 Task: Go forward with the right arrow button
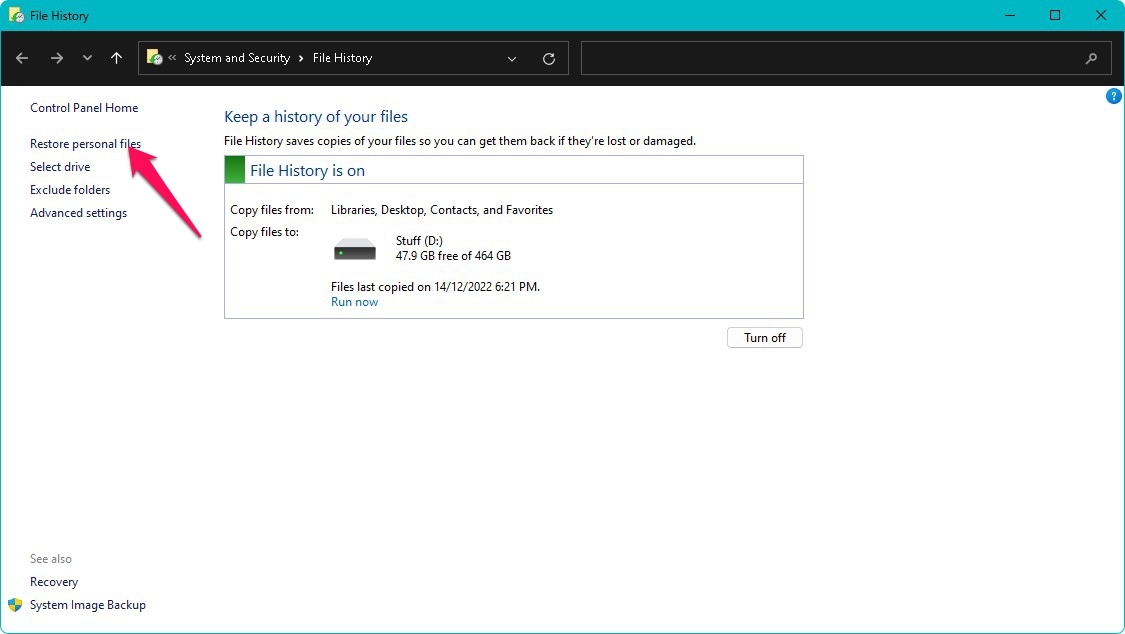(x=57, y=58)
